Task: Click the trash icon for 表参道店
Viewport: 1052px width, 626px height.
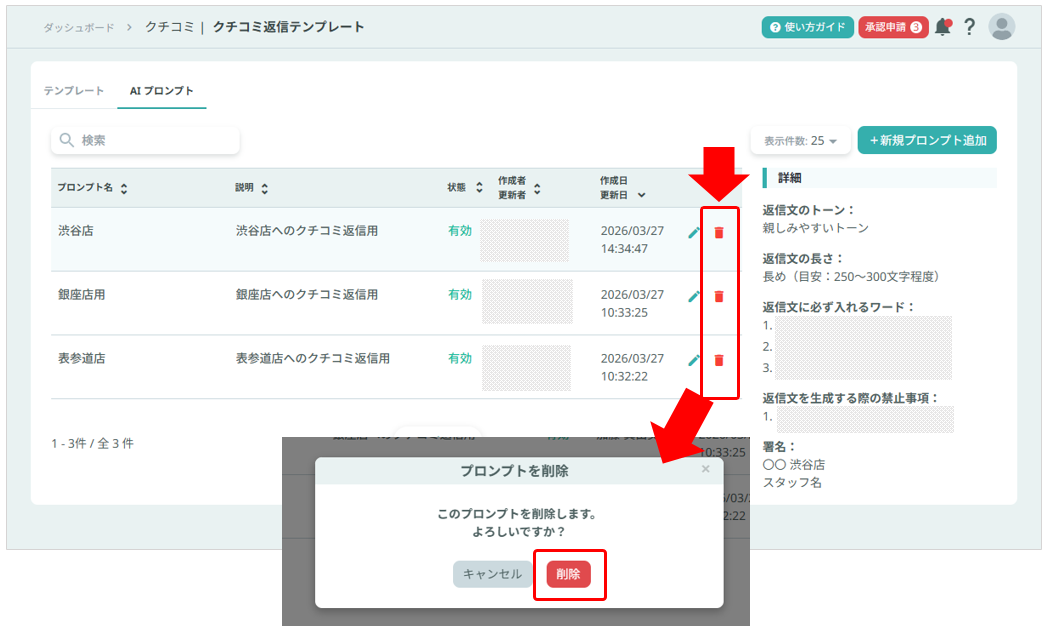Action: pos(718,360)
